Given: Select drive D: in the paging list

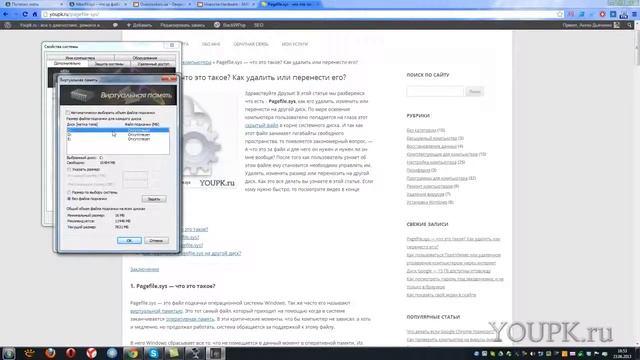Looking at the screenshot, I should [118, 134].
